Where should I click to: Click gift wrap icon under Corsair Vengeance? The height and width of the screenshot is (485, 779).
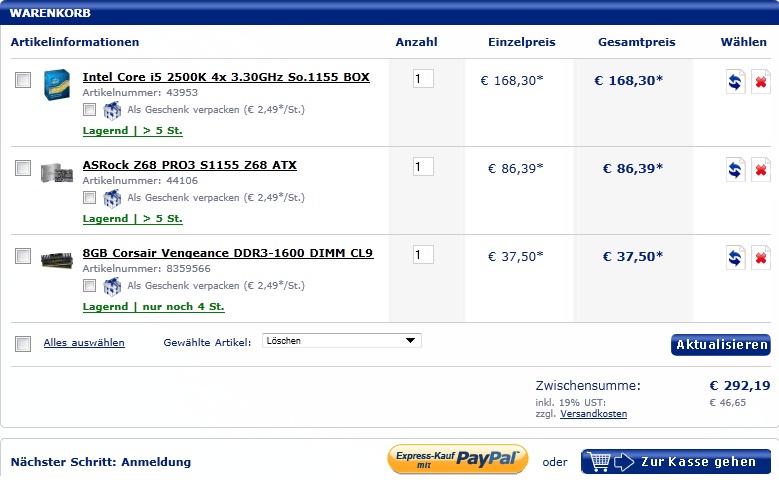point(112,286)
